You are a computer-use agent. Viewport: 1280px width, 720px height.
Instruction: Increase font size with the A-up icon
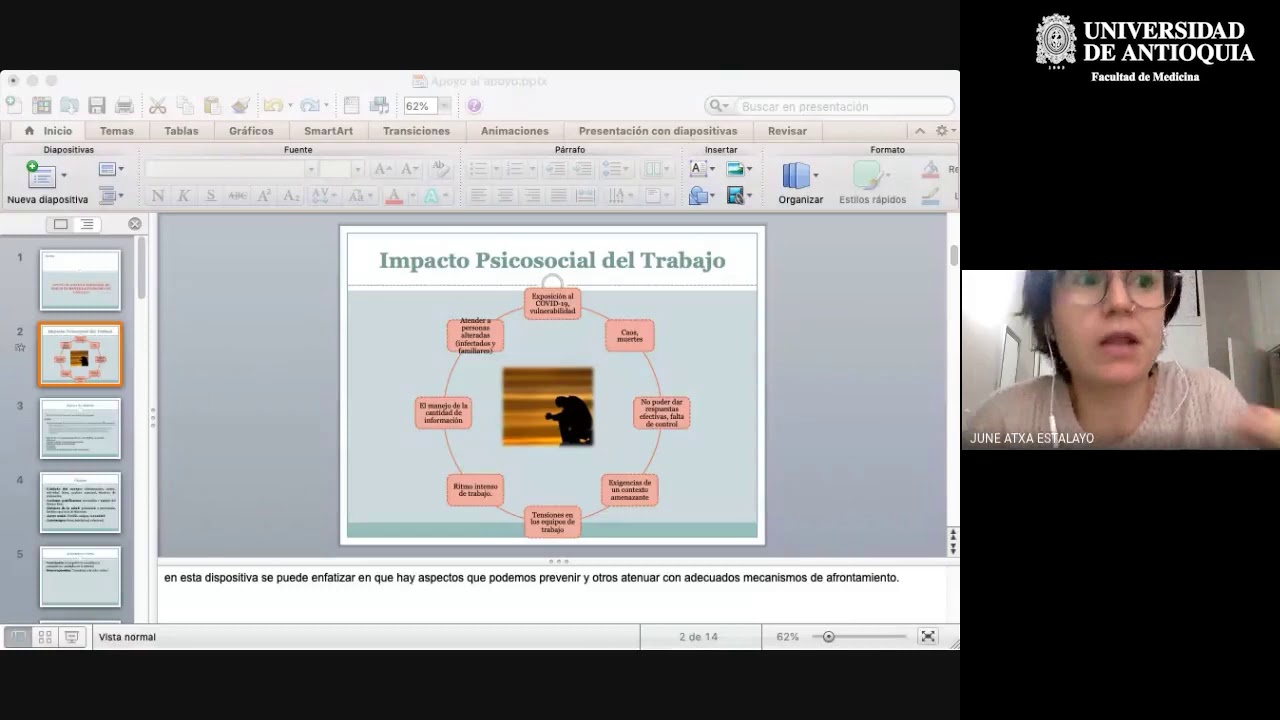382,169
